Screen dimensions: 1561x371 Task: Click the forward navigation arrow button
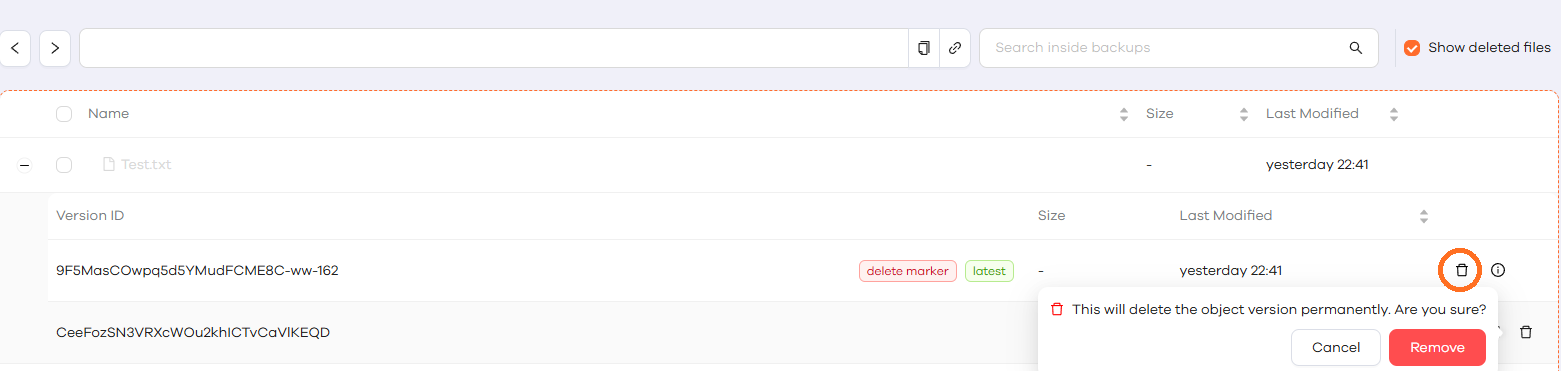(x=55, y=48)
